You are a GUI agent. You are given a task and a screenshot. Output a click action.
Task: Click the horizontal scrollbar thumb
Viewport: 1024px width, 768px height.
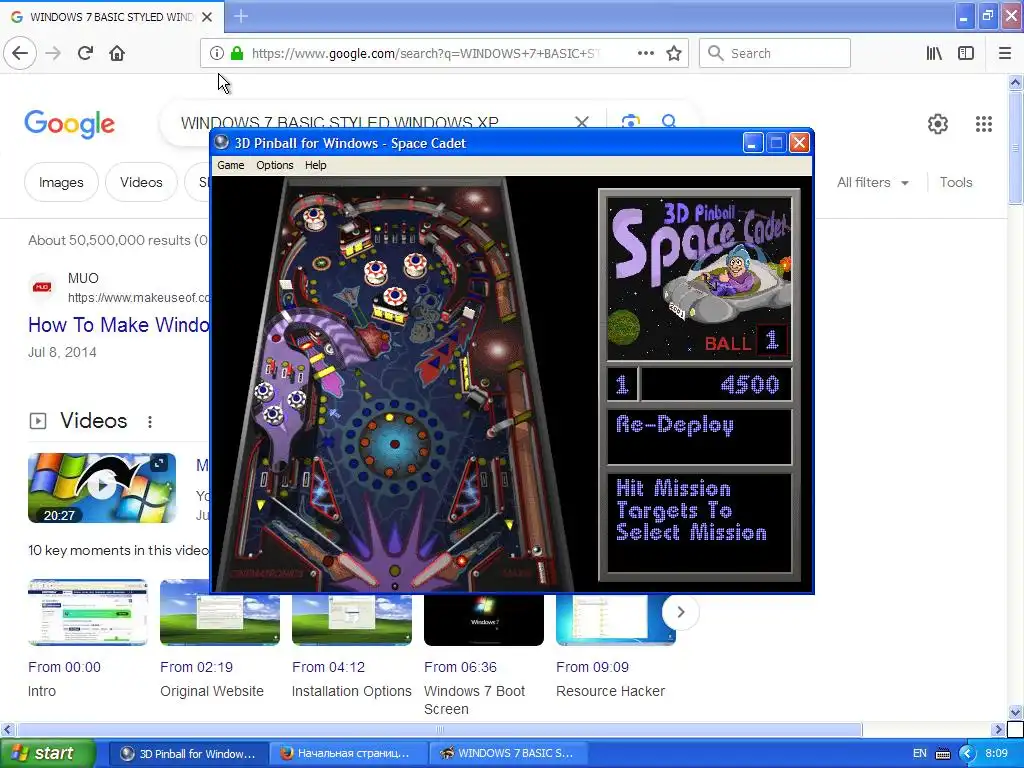(439, 729)
